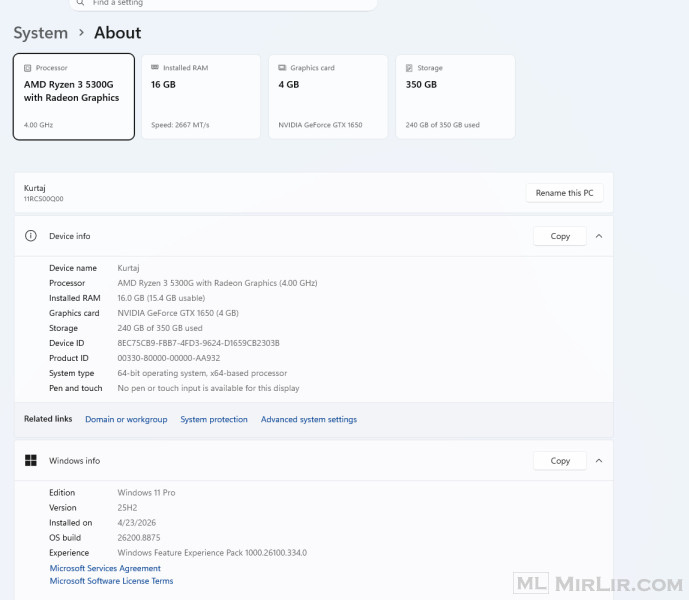Click the About breadcrumb title

point(118,33)
